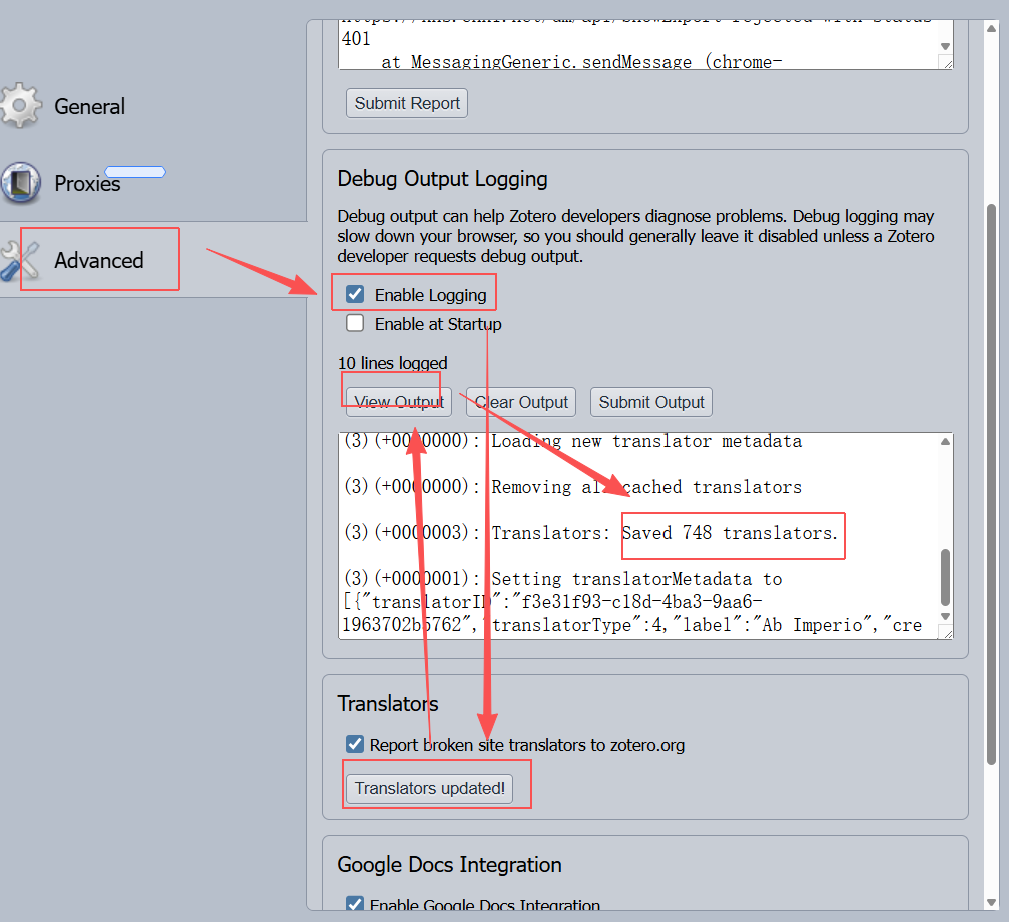The width and height of the screenshot is (1009, 922).
Task: Click the main page vertical scrollbar thumb
Action: click(992, 484)
